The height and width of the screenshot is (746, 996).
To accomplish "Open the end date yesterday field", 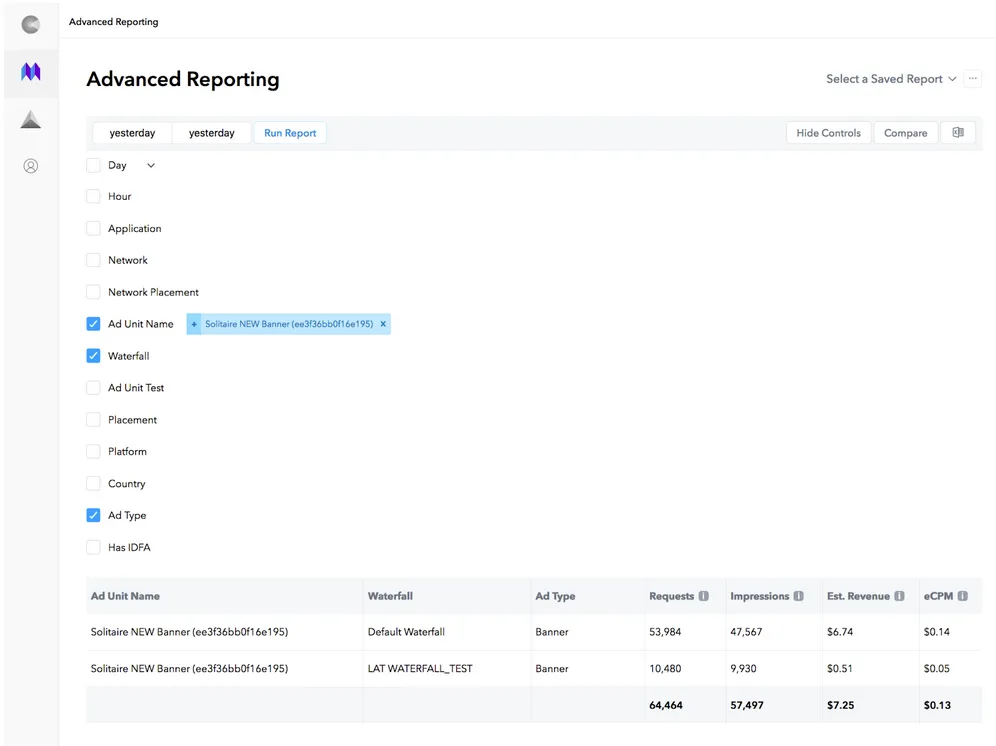I will [212, 133].
